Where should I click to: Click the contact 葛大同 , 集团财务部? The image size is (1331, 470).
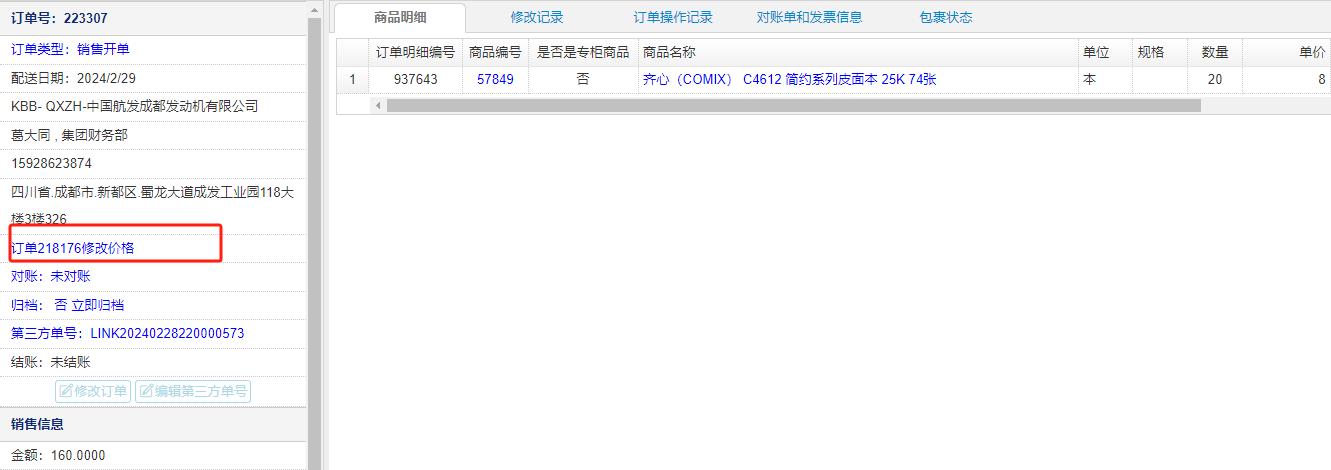click(69, 134)
